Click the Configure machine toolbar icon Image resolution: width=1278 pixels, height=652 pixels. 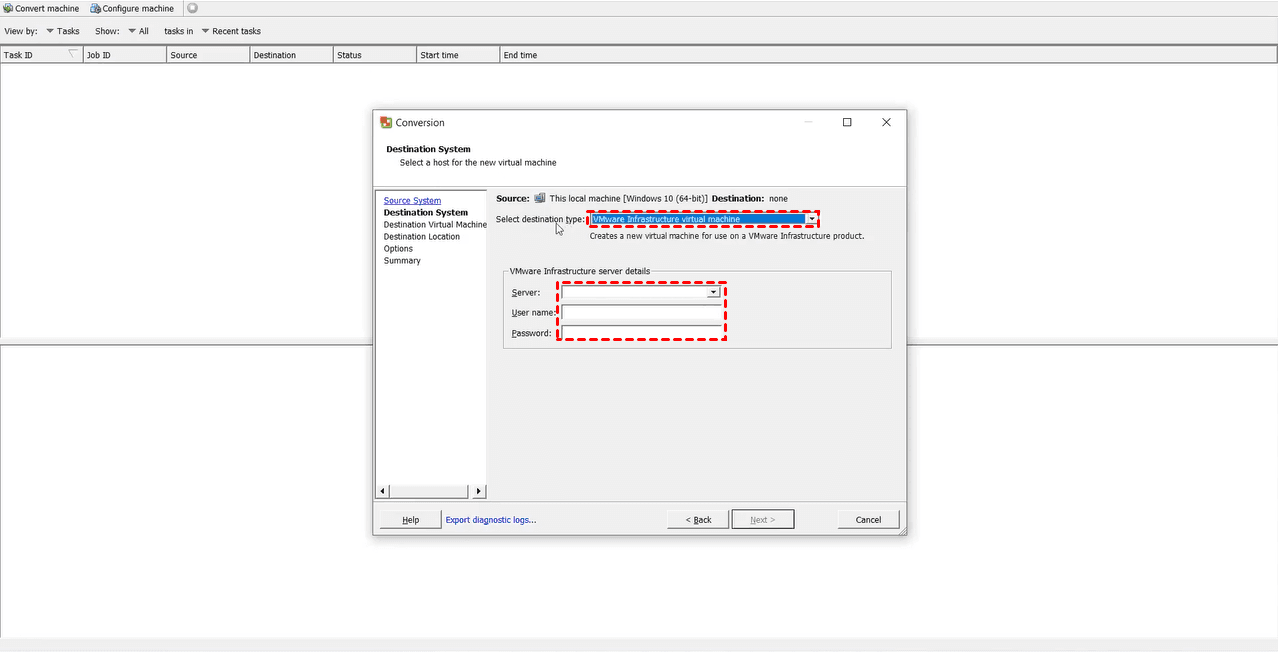(95, 8)
